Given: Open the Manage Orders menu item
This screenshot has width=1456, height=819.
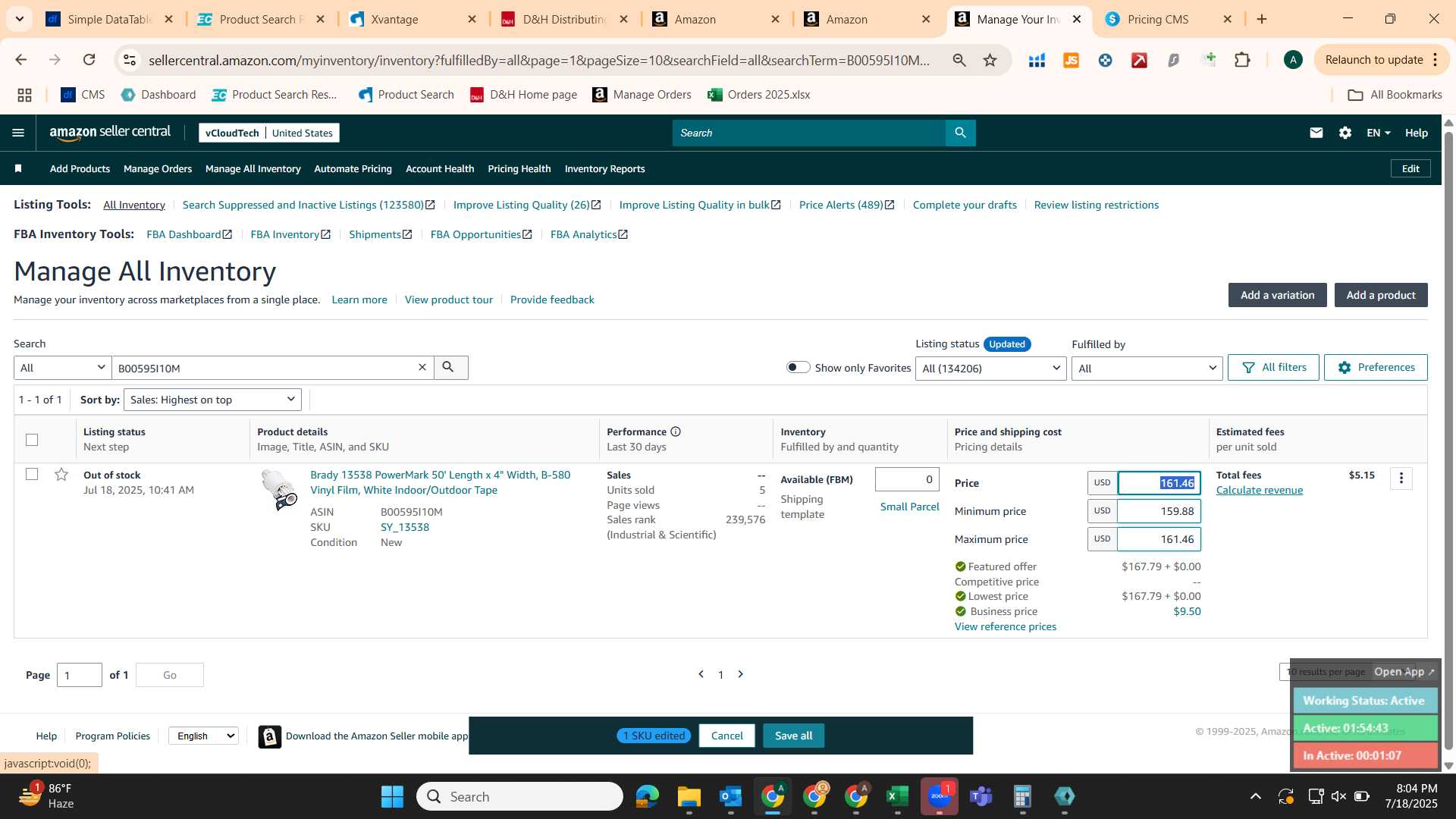Looking at the screenshot, I should pos(158,168).
